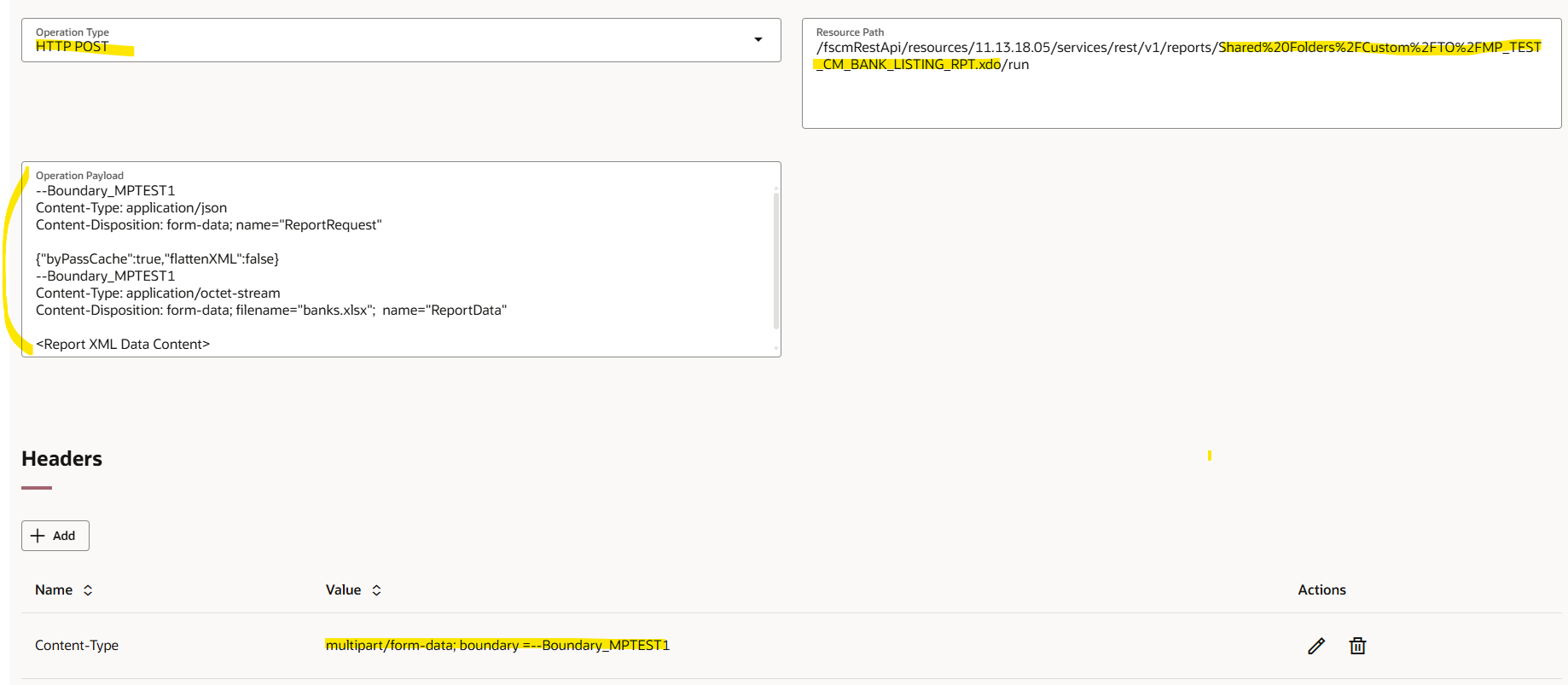
Task: Click the ReportRequest Content-Disposition line
Action: click(x=209, y=224)
